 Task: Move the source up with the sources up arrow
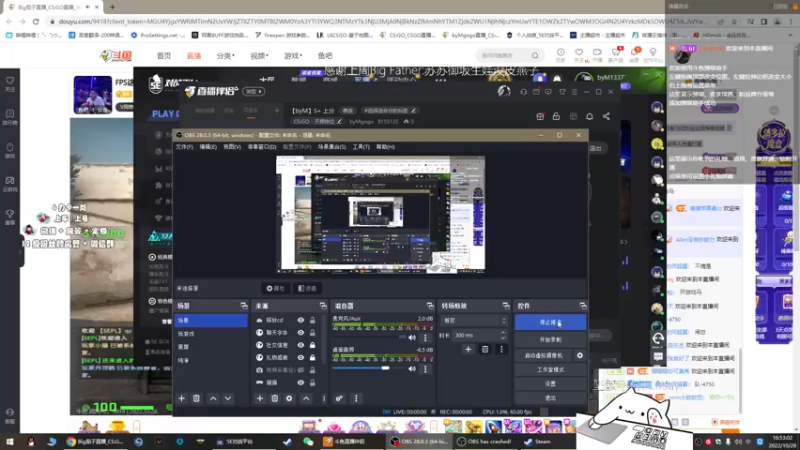[x=306, y=398]
